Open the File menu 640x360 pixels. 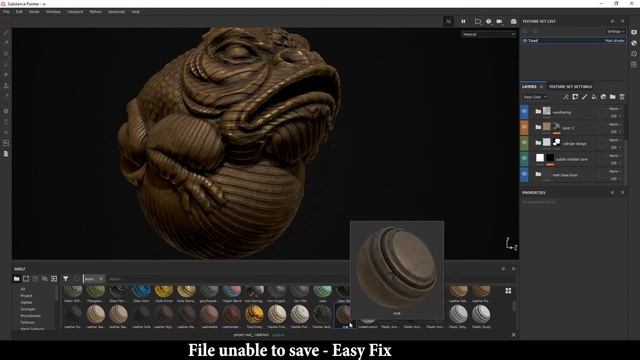6,12
